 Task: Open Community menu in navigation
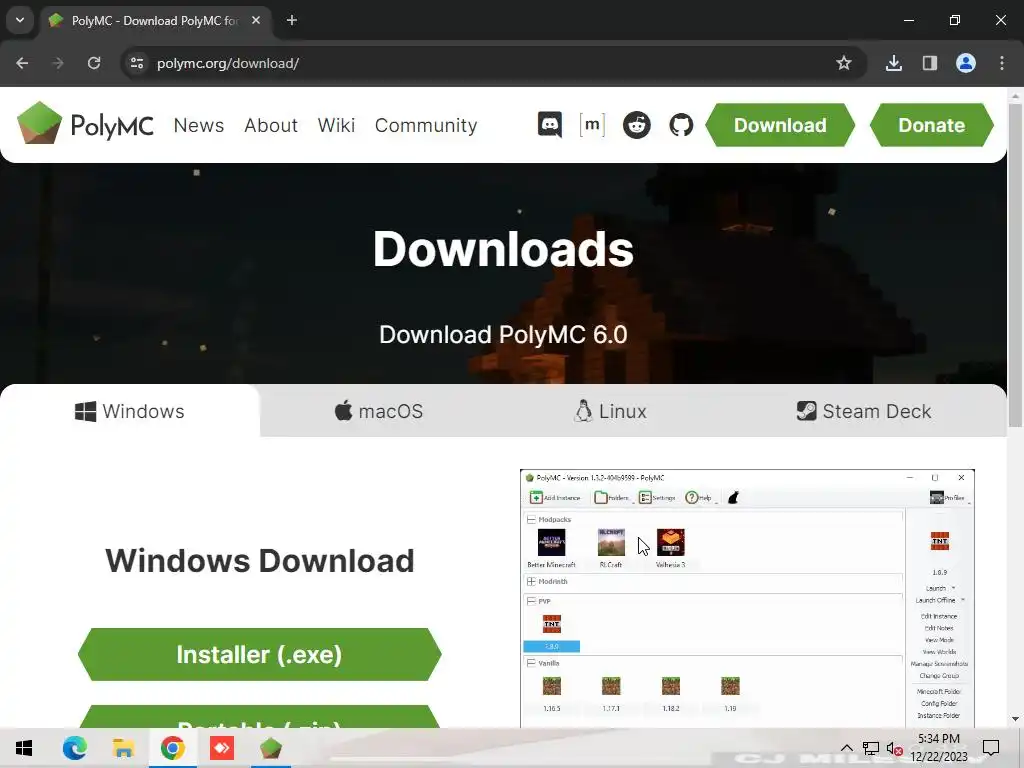[x=426, y=125]
